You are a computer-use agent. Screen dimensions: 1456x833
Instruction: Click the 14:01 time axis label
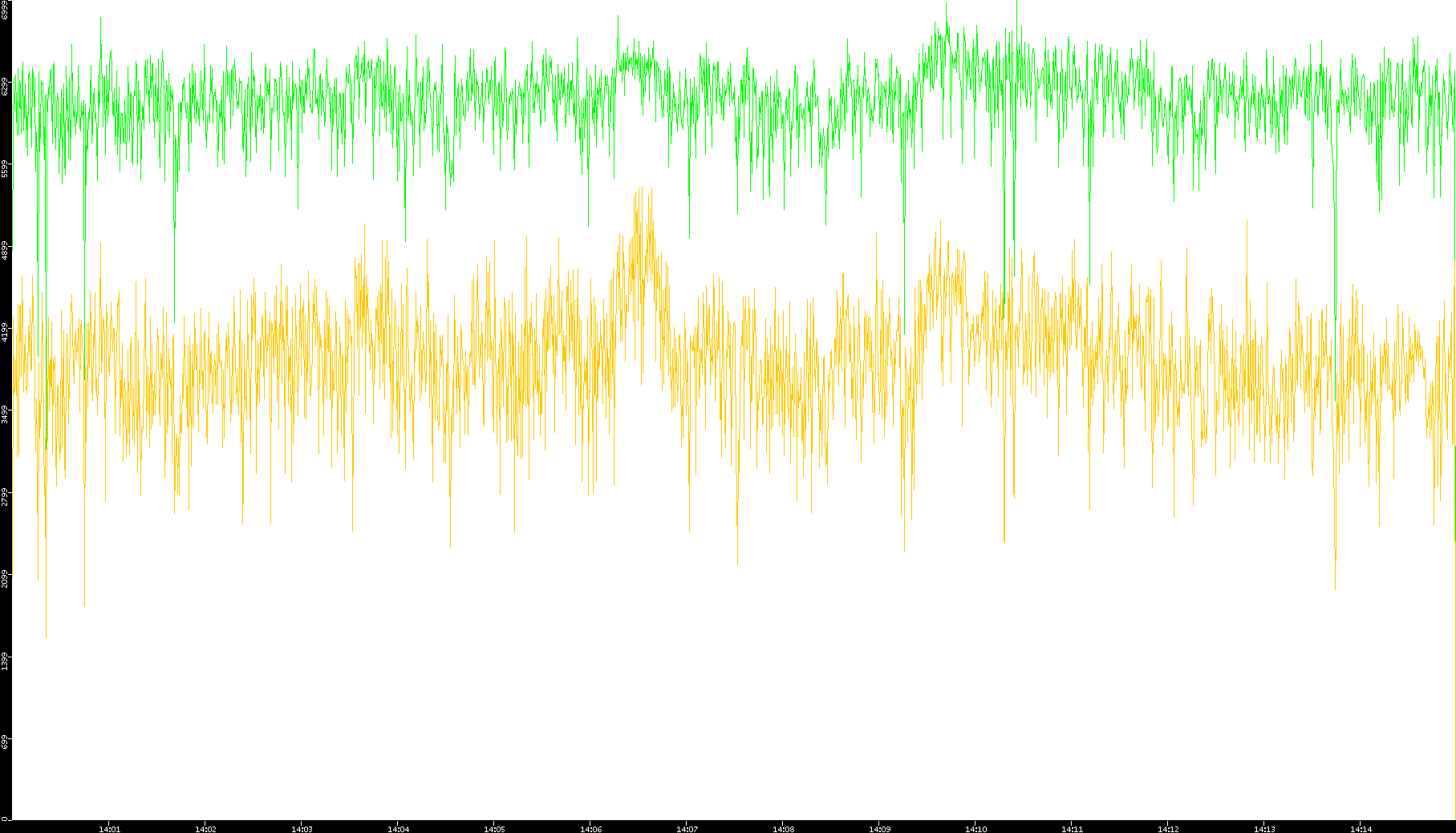tap(109, 829)
